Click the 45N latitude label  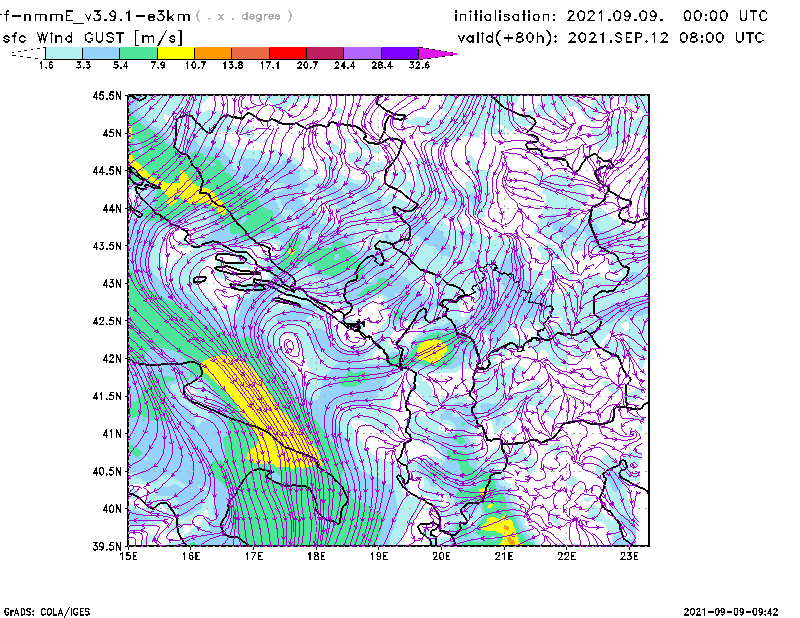click(112, 133)
